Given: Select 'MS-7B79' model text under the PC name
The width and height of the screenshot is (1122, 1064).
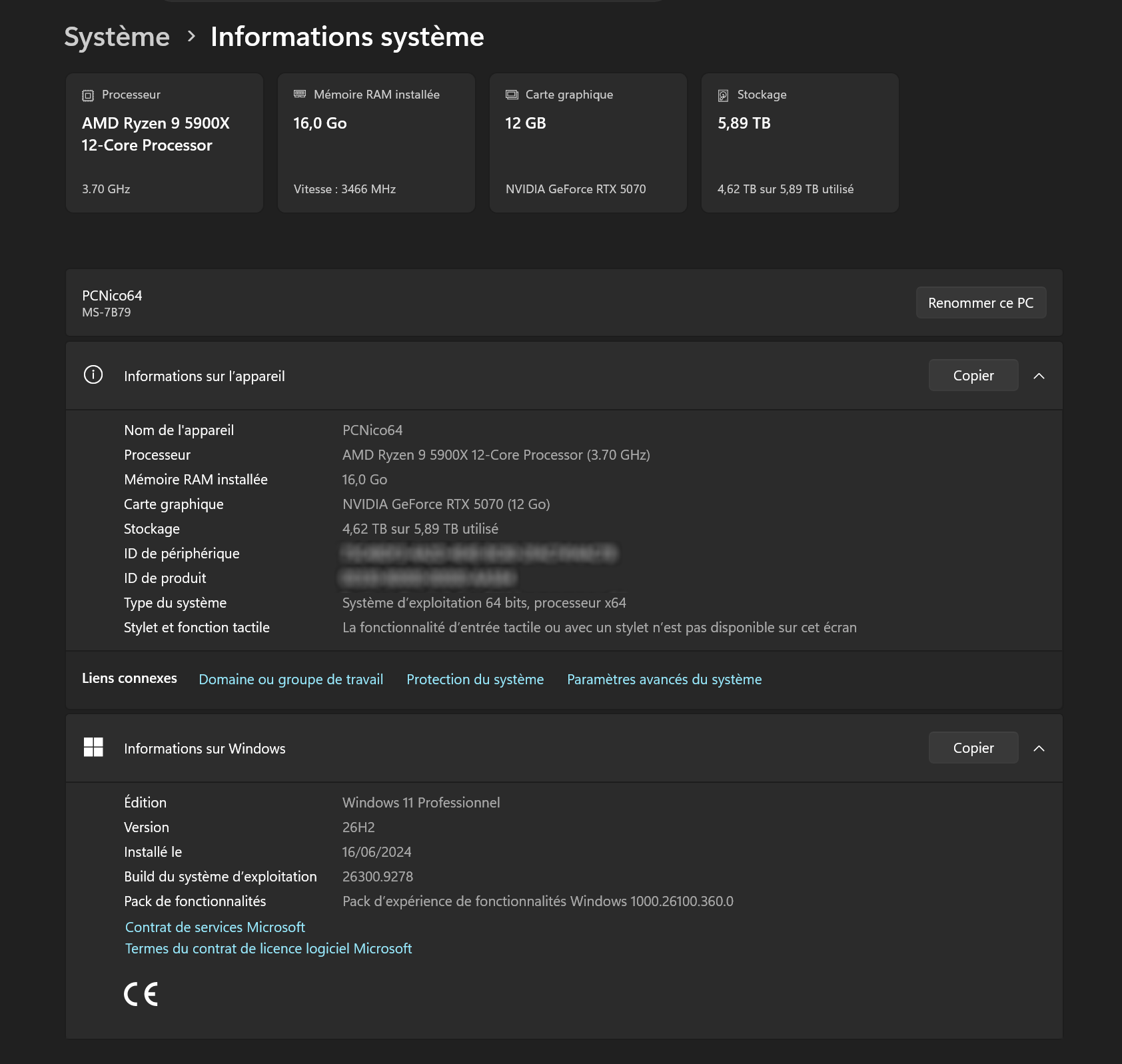Looking at the screenshot, I should (x=106, y=312).
